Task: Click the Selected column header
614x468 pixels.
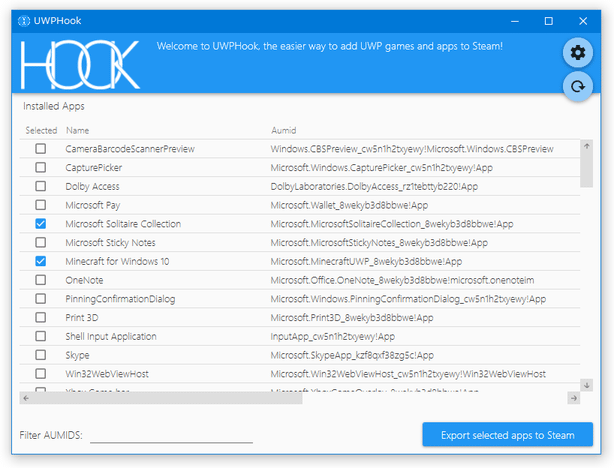Action: click(41, 130)
